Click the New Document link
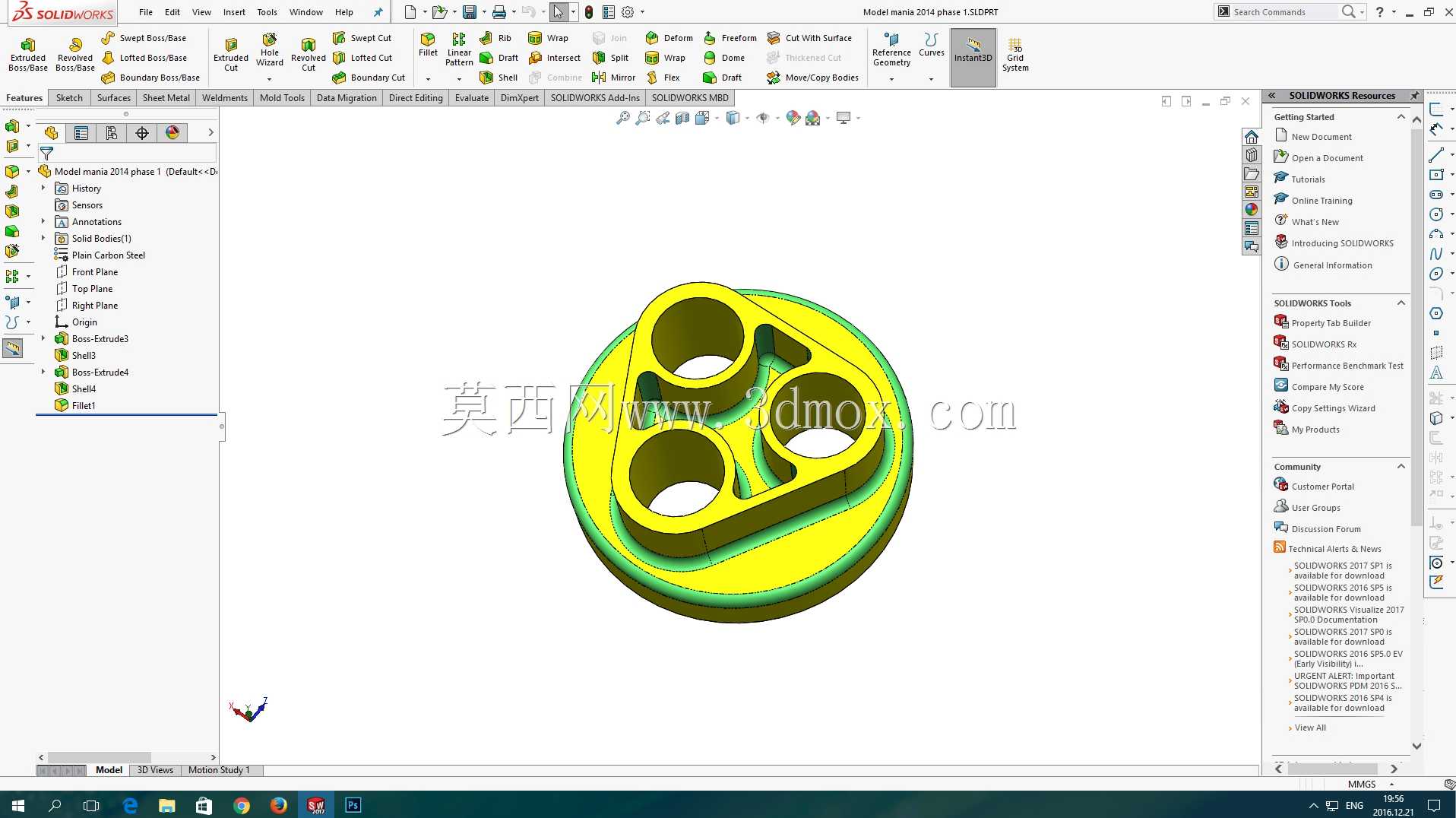Viewport: 1456px width, 818px height. point(1321,137)
